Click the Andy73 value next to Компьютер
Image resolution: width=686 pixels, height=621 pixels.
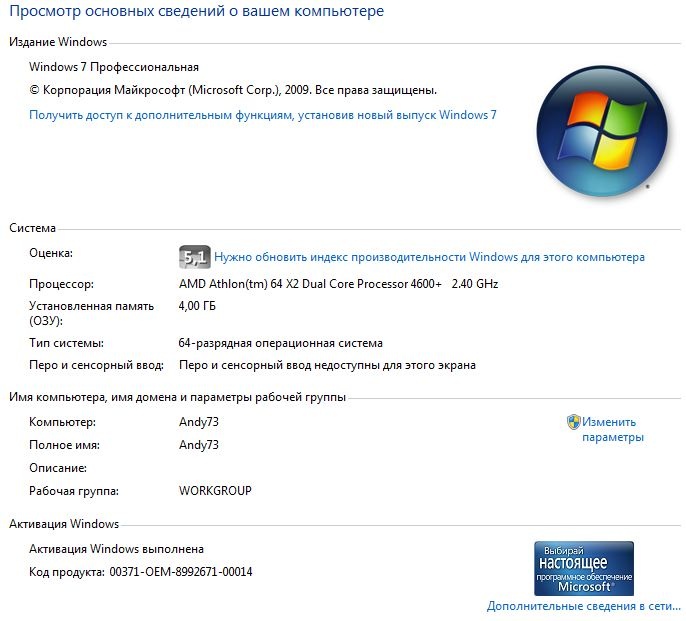pos(199,422)
